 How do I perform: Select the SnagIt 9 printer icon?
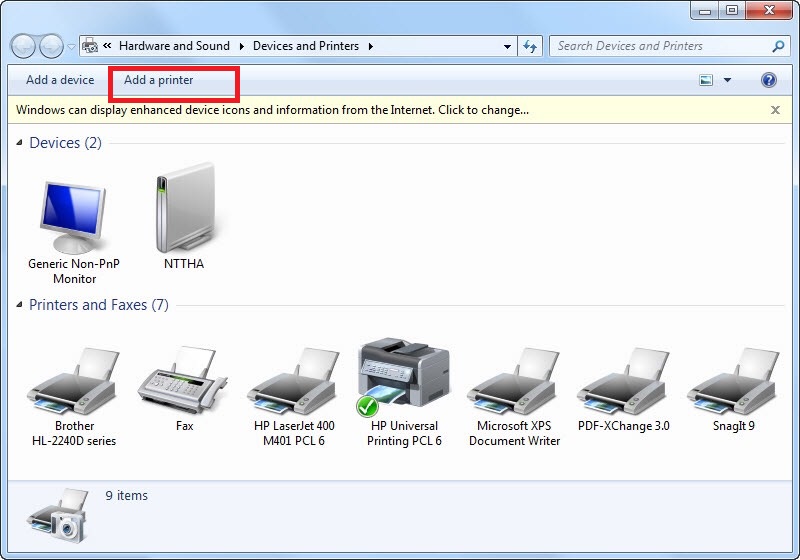(x=734, y=380)
